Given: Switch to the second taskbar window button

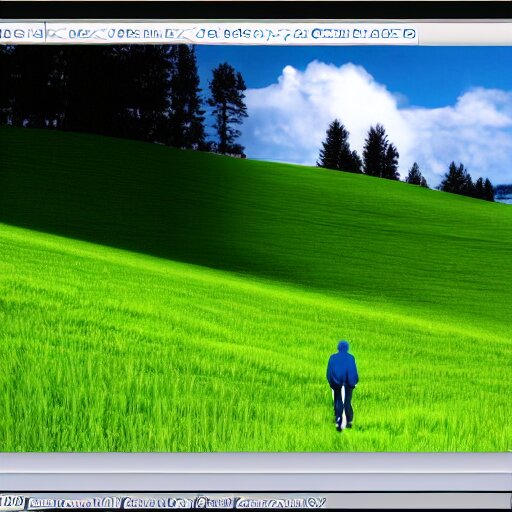Looking at the screenshot, I should pyautogui.click(x=157, y=503).
